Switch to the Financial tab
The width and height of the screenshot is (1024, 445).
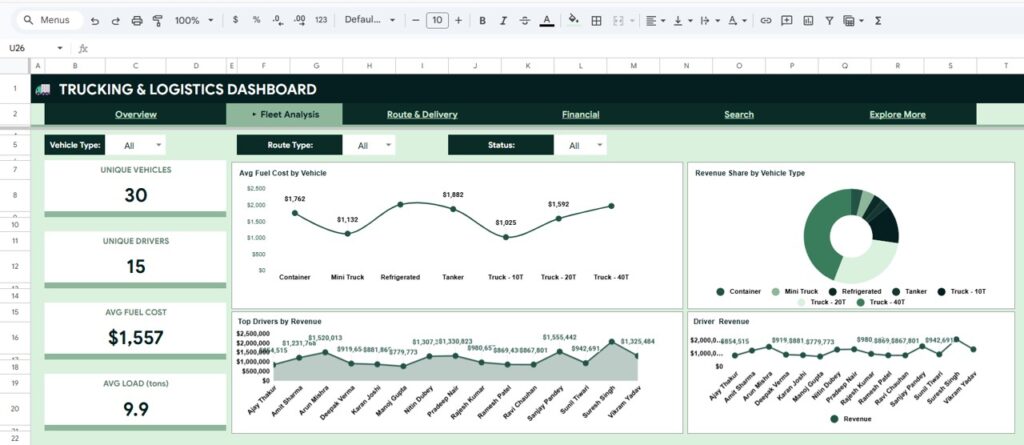click(x=581, y=114)
